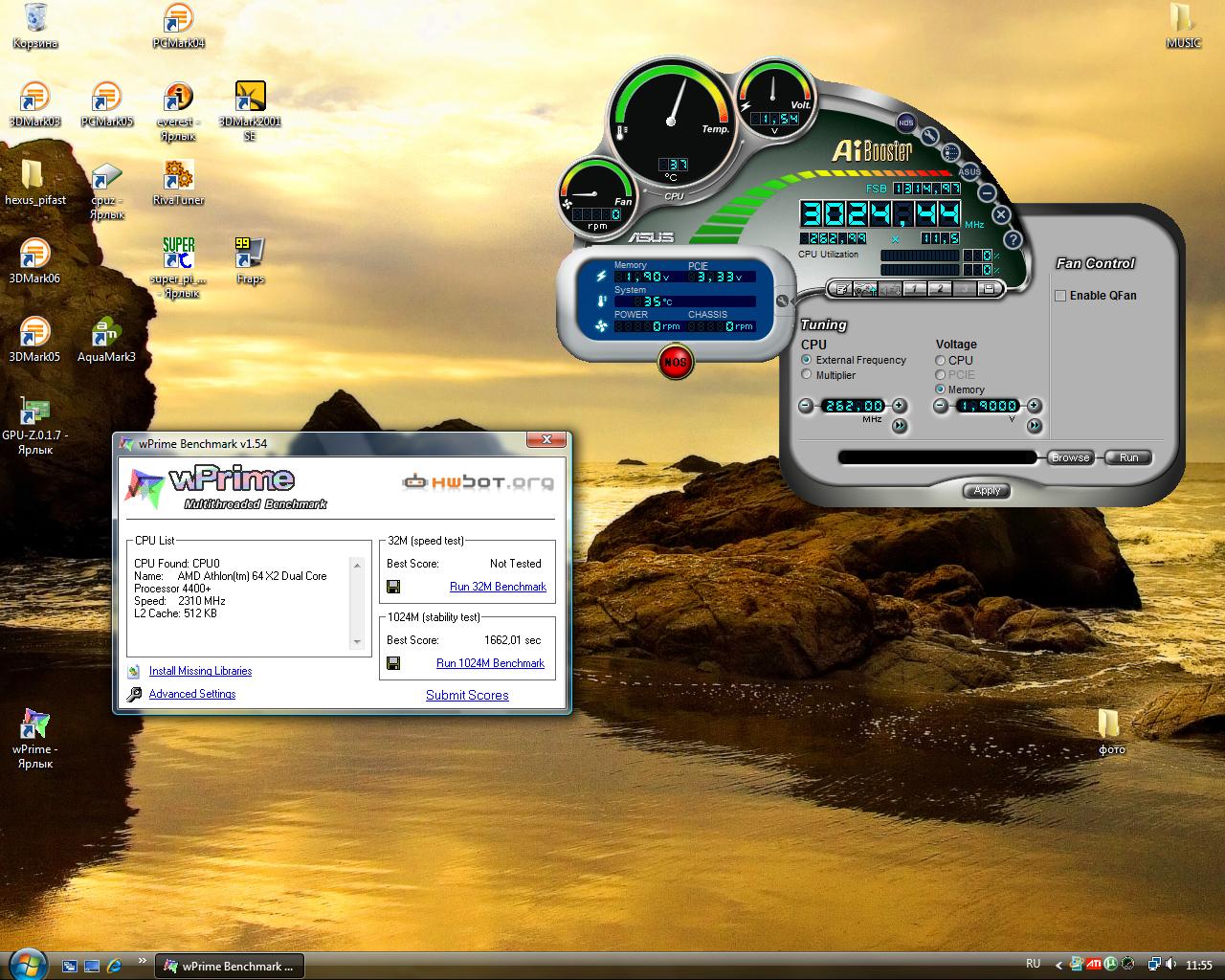Click the save icon for 1024M score
The width and height of the screenshot is (1225, 980).
click(x=393, y=663)
